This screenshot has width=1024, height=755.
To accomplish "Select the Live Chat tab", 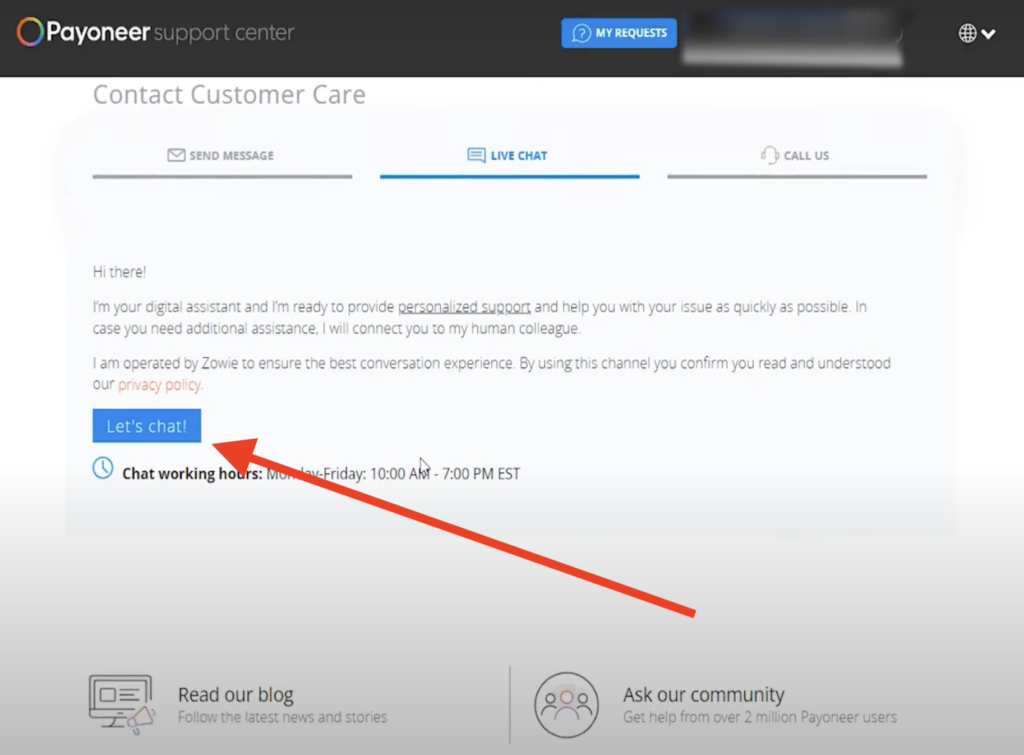I will 509,155.
